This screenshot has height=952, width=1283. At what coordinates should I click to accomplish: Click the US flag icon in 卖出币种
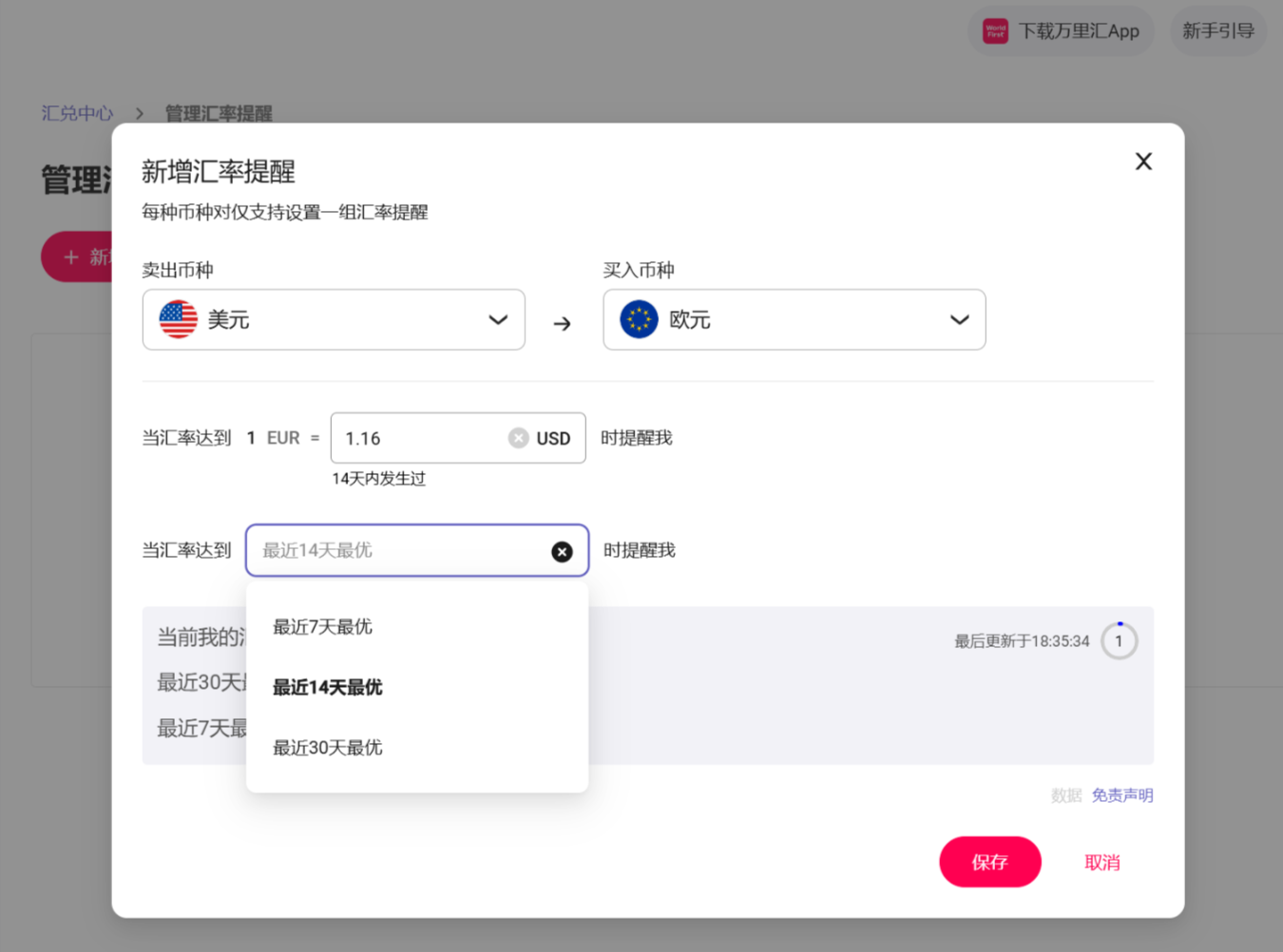pyautogui.click(x=179, y=319)
